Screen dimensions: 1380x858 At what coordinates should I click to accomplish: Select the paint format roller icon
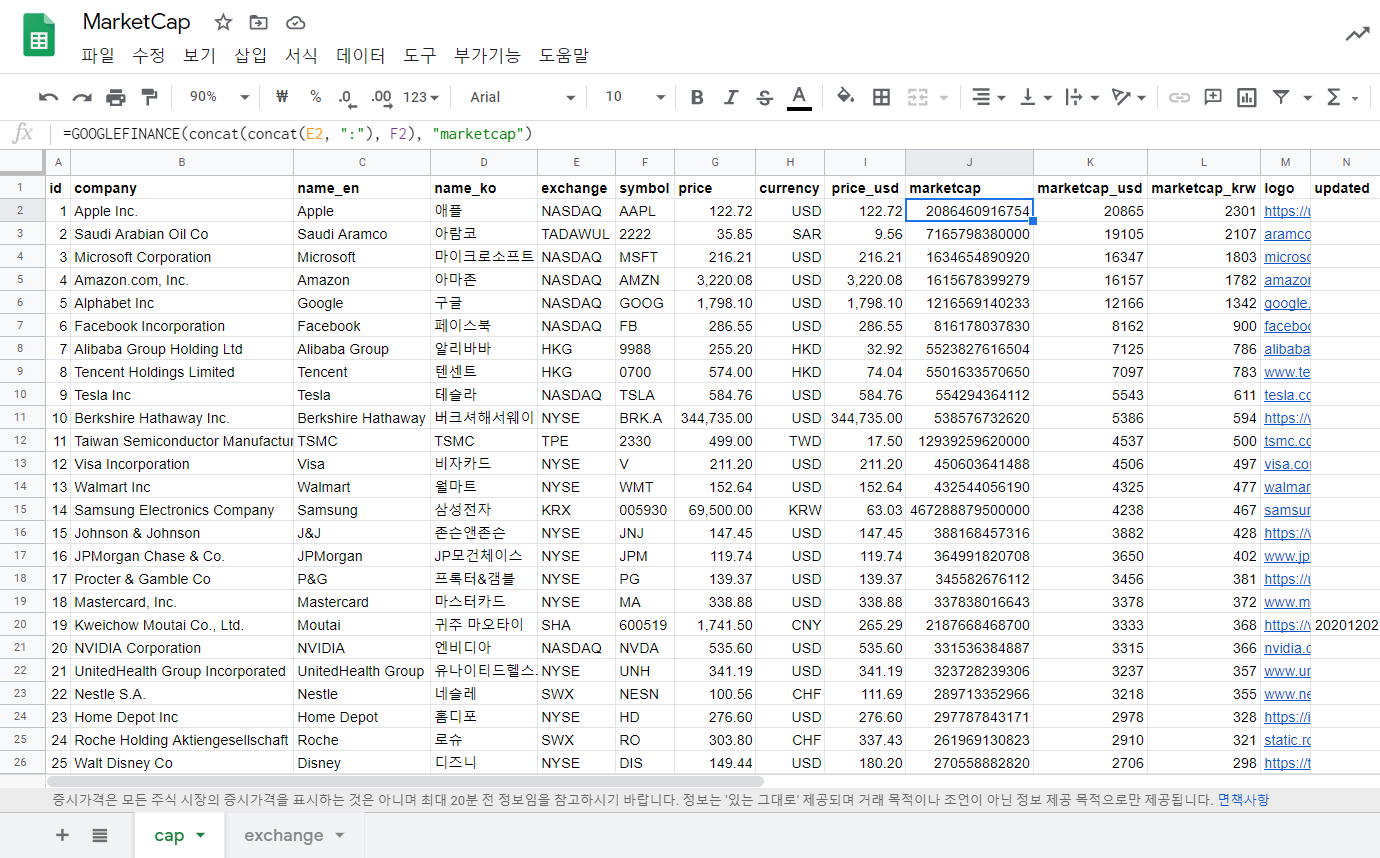[149, 97]
